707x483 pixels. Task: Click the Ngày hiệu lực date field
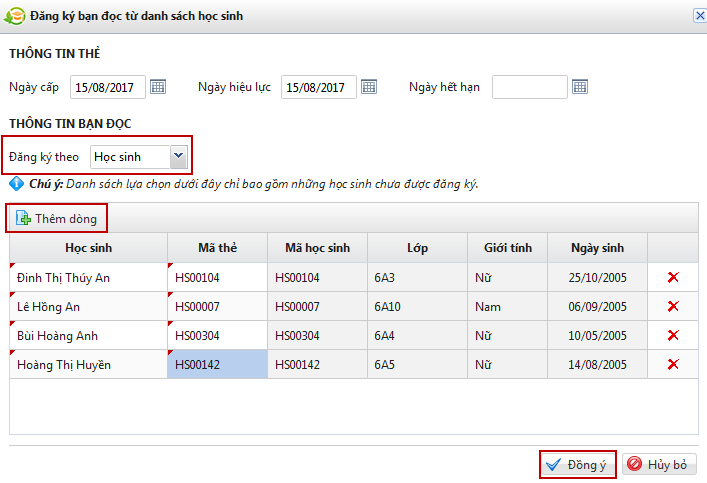coord(319,87)
